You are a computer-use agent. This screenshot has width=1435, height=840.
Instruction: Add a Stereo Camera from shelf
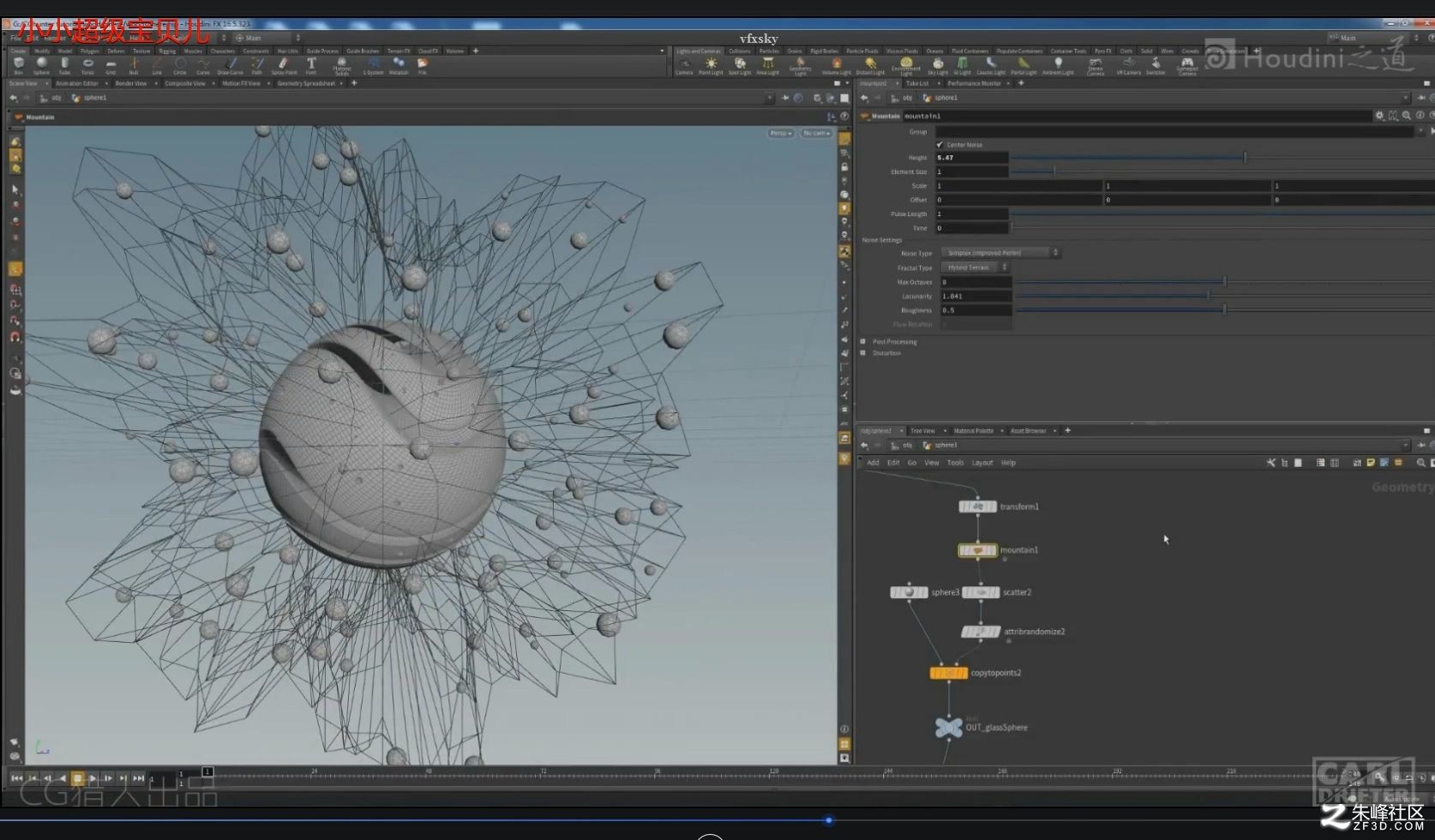pyautogui.click(x=1096, y=66)
